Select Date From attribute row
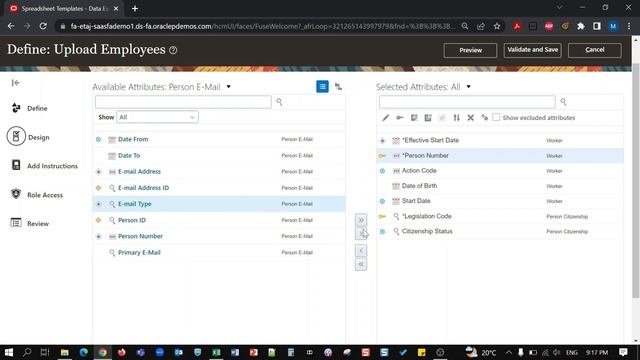The image size is (640, 360). click(219, 139)
